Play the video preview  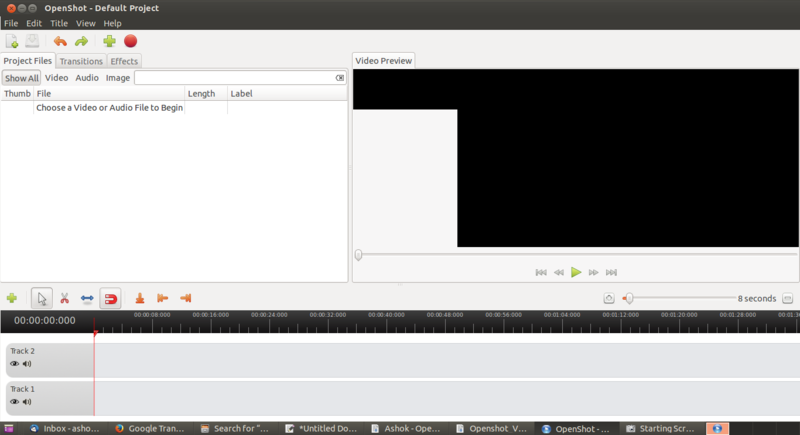coord(576,272)
